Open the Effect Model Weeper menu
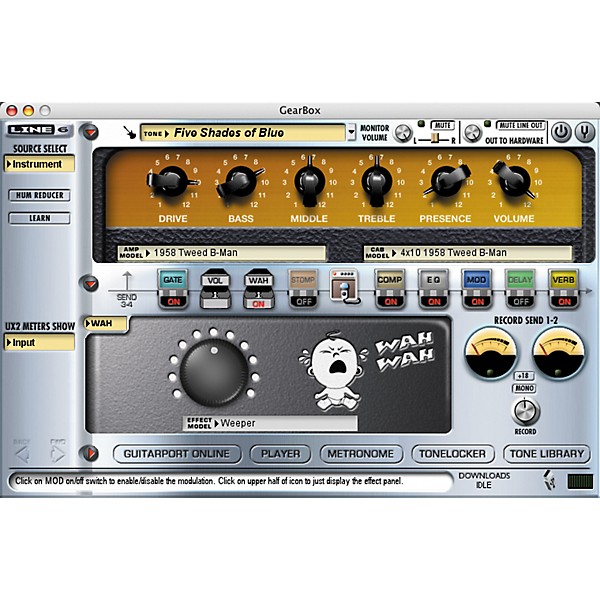Screen dimensions: 600x600 pos(271,423)
